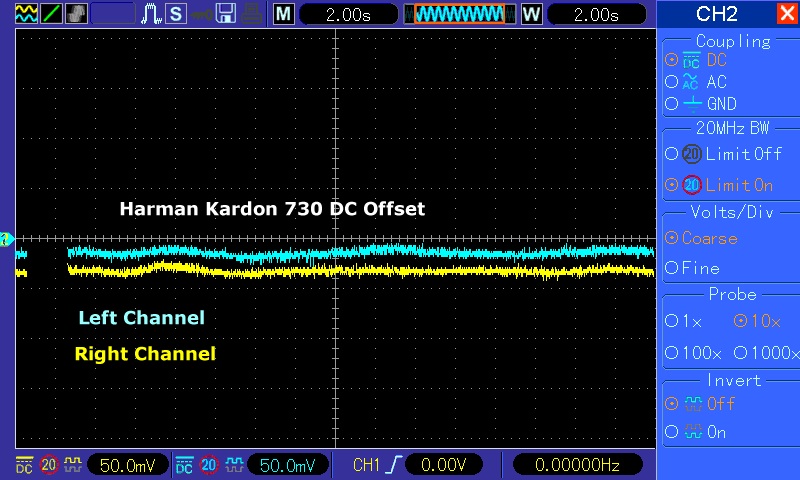Click the Invert section heading
The image size is (800, 480).
pyautogui.click(x=734, y=380)
